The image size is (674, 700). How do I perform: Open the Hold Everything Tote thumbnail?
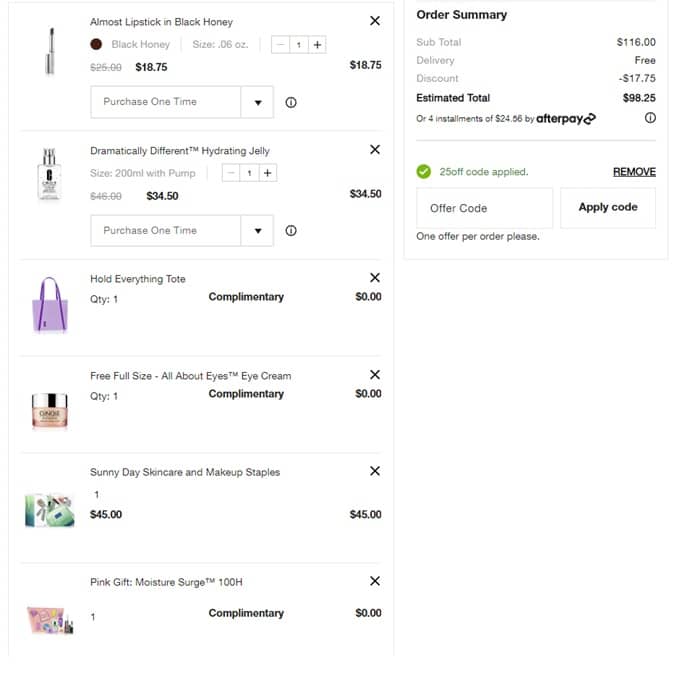pyautogui.click(x=49, y=305)
